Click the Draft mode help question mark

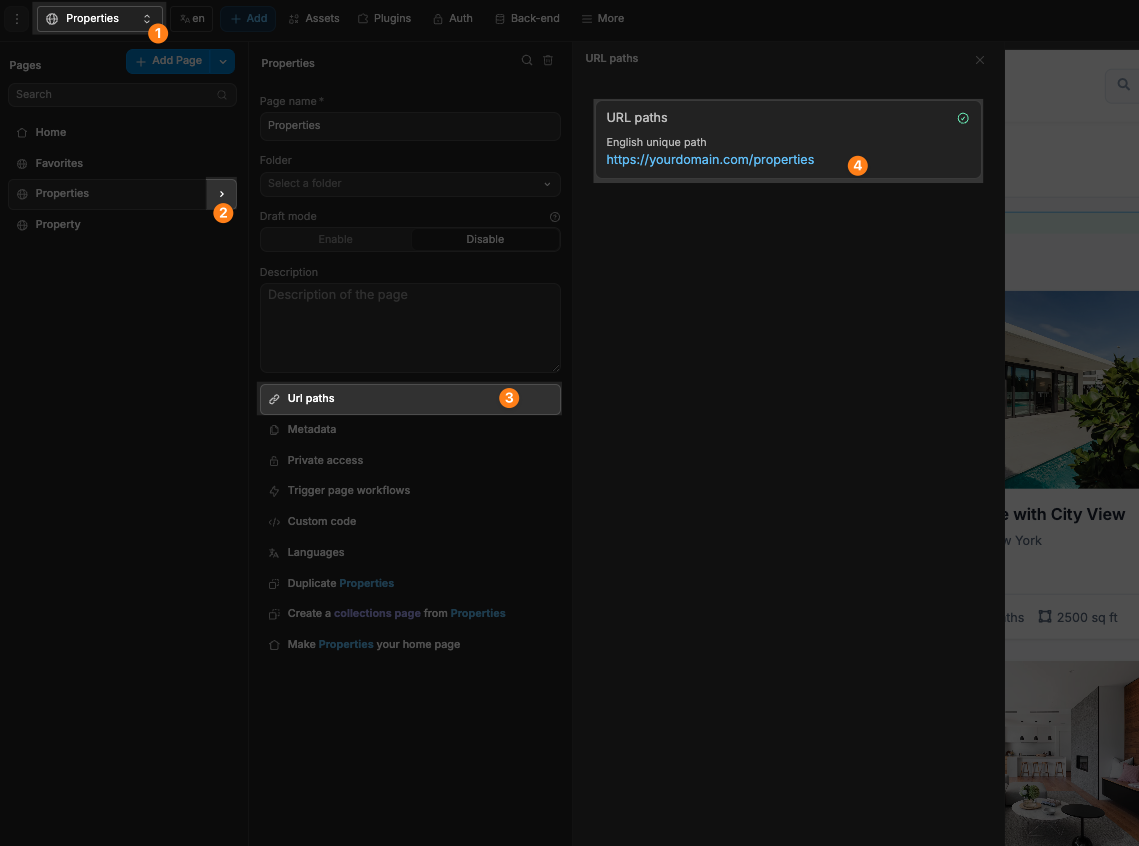(x=555, y=216)
